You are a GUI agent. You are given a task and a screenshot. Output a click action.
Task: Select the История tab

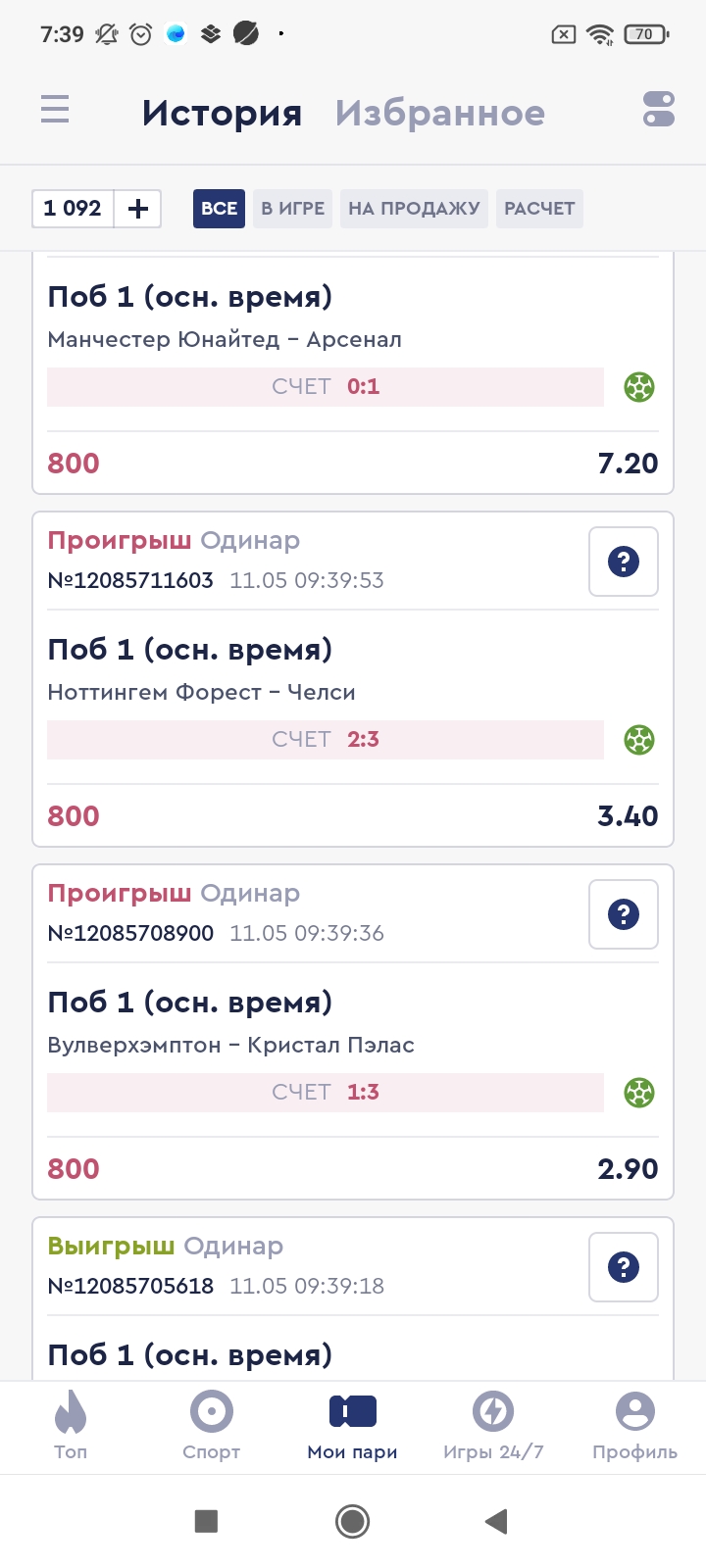tap(222, 114)
